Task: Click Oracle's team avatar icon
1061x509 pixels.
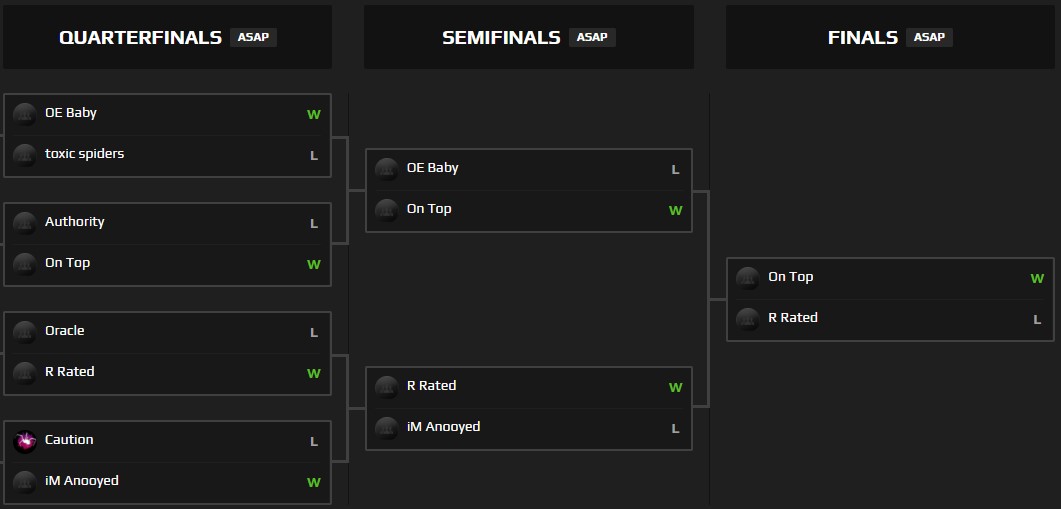Action: [25, 332]
